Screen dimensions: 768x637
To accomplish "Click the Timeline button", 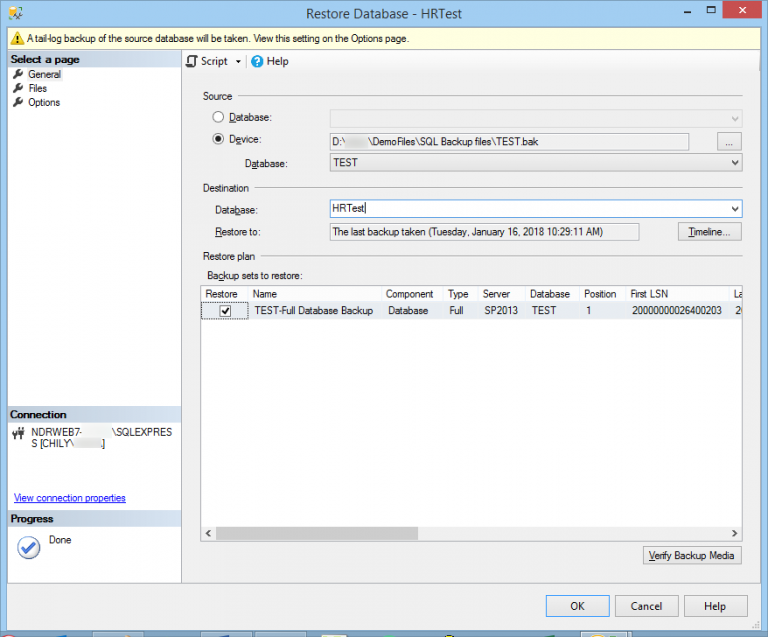I will click(x=710, y=232).
